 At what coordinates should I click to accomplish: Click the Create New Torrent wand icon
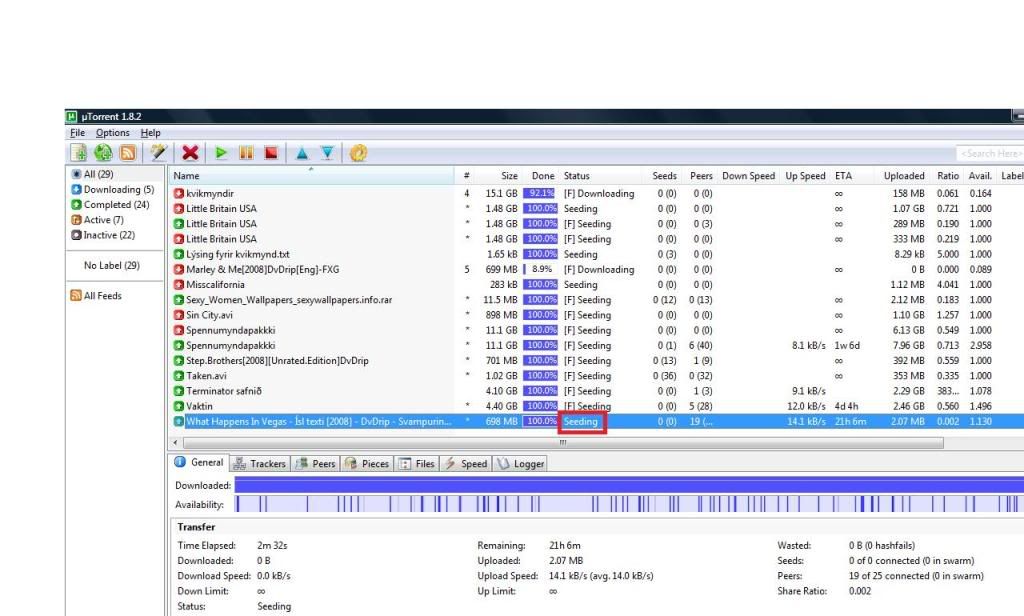tap(158, 153)
